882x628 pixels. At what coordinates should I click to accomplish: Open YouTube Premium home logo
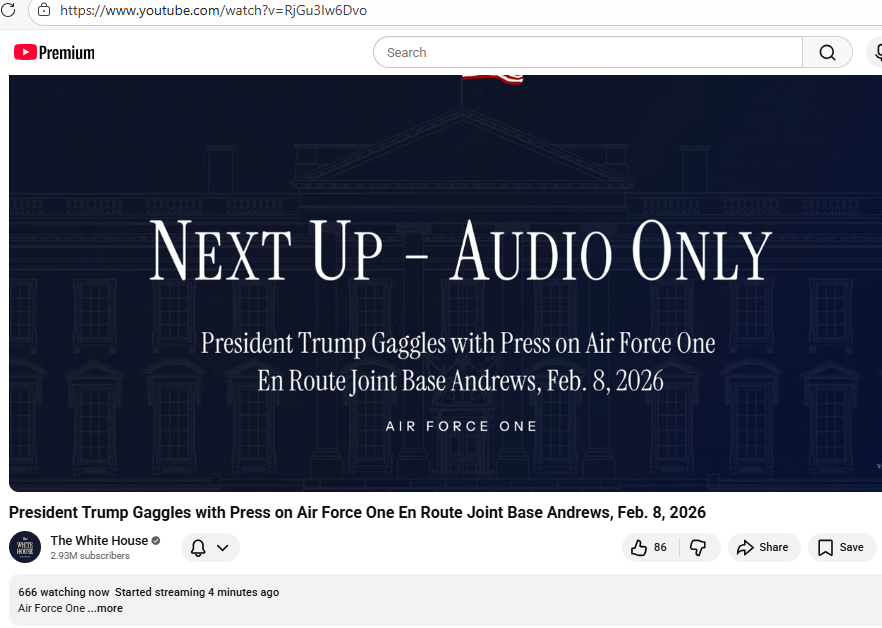point(54,52)
